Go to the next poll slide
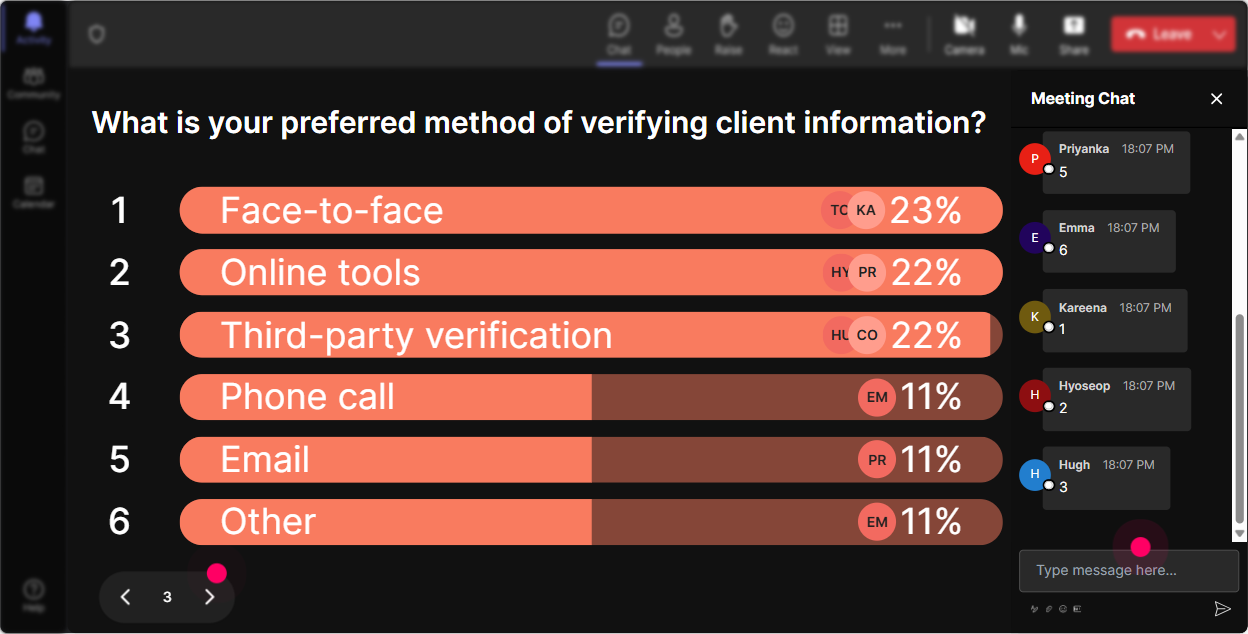The height and width of the screenshot is (634, 1248). [209, 597]
